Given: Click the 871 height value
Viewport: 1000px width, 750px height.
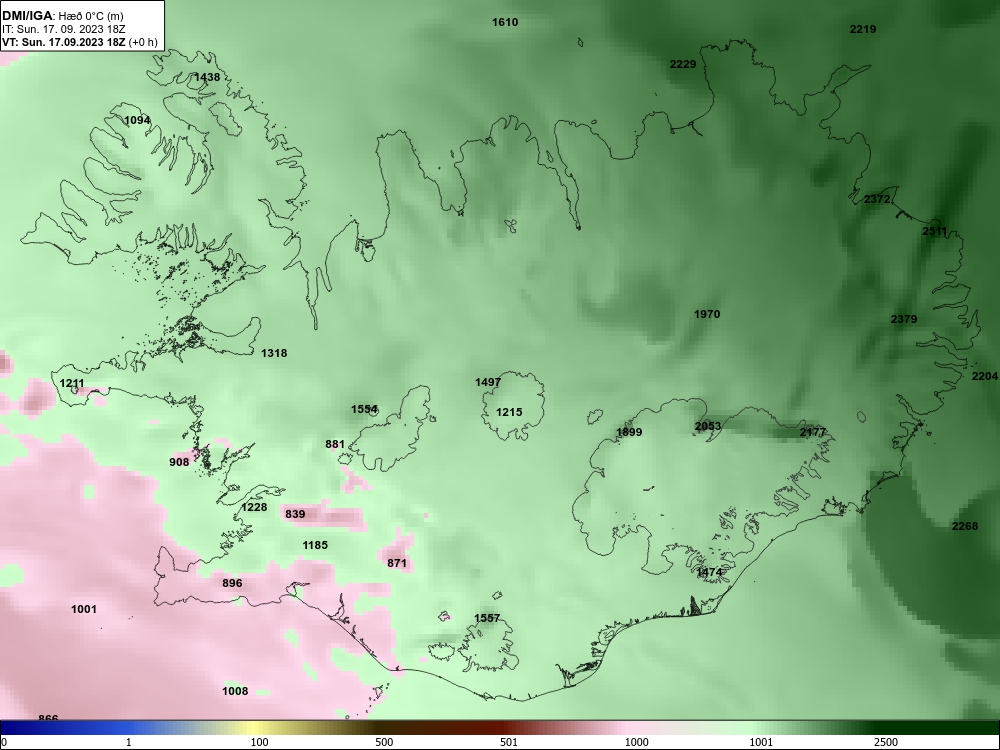Looking at the screenshot, I should (397, 562).
